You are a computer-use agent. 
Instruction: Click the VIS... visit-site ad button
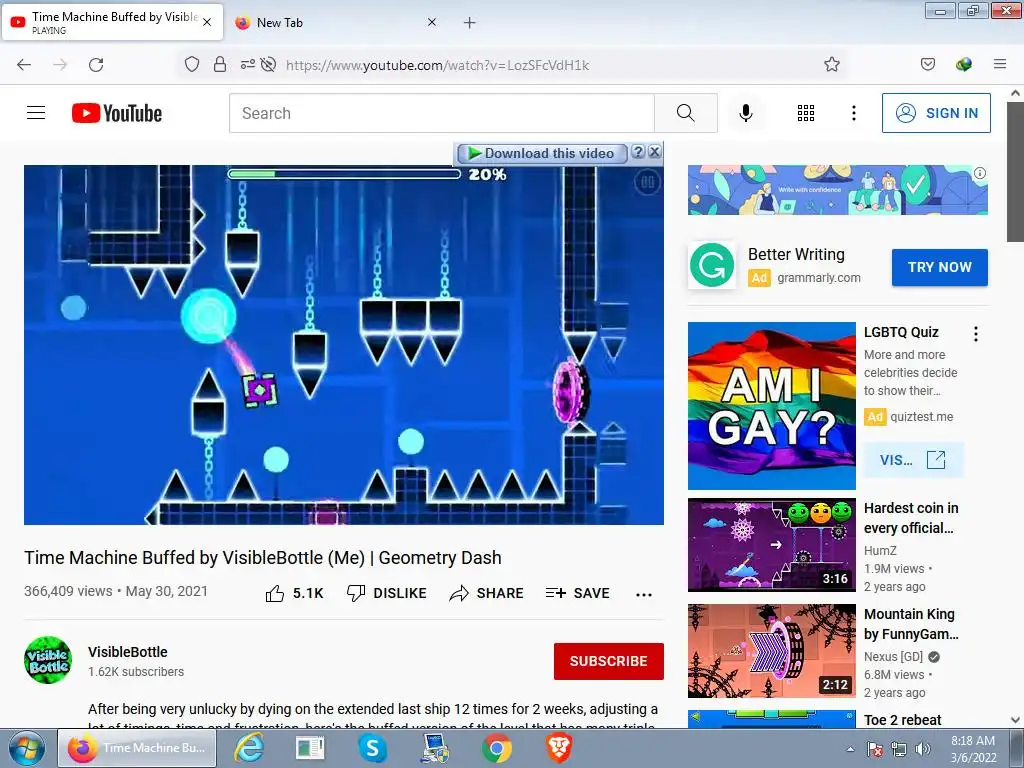coord(912,460)
